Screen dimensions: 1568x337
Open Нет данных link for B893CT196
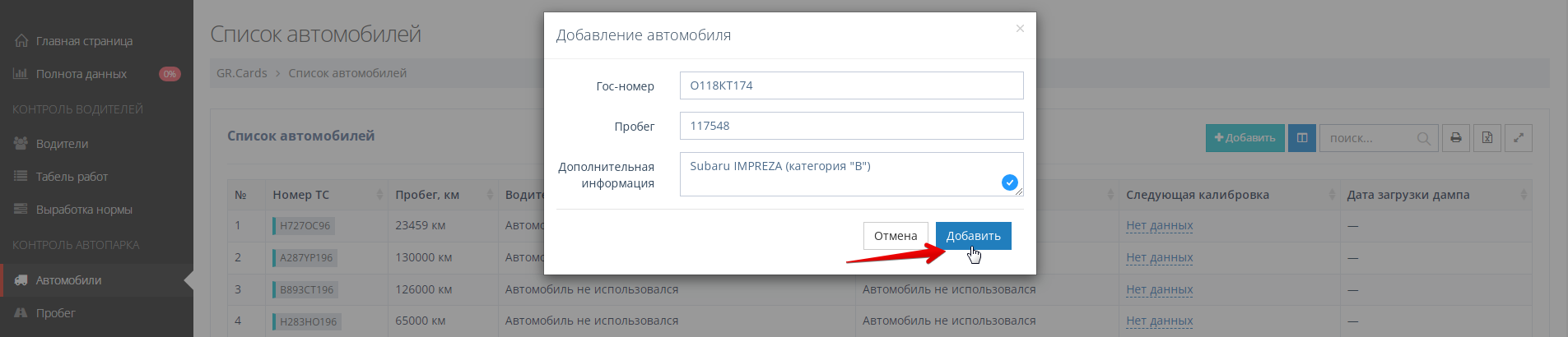[x=1159, y=289]
